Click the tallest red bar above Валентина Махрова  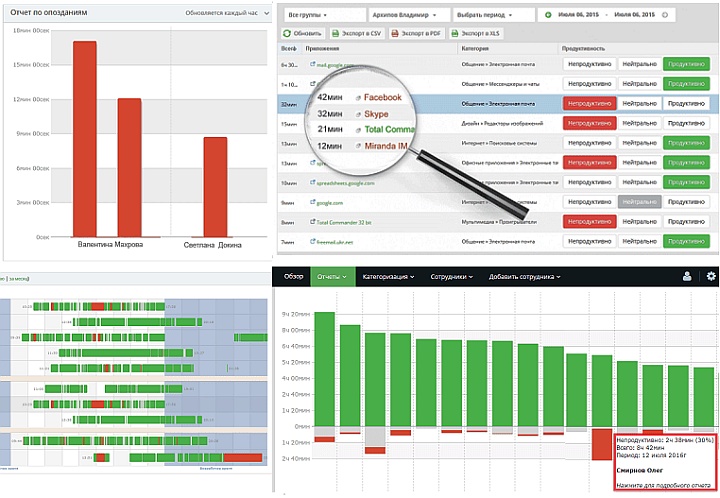(x=85, y=139)
